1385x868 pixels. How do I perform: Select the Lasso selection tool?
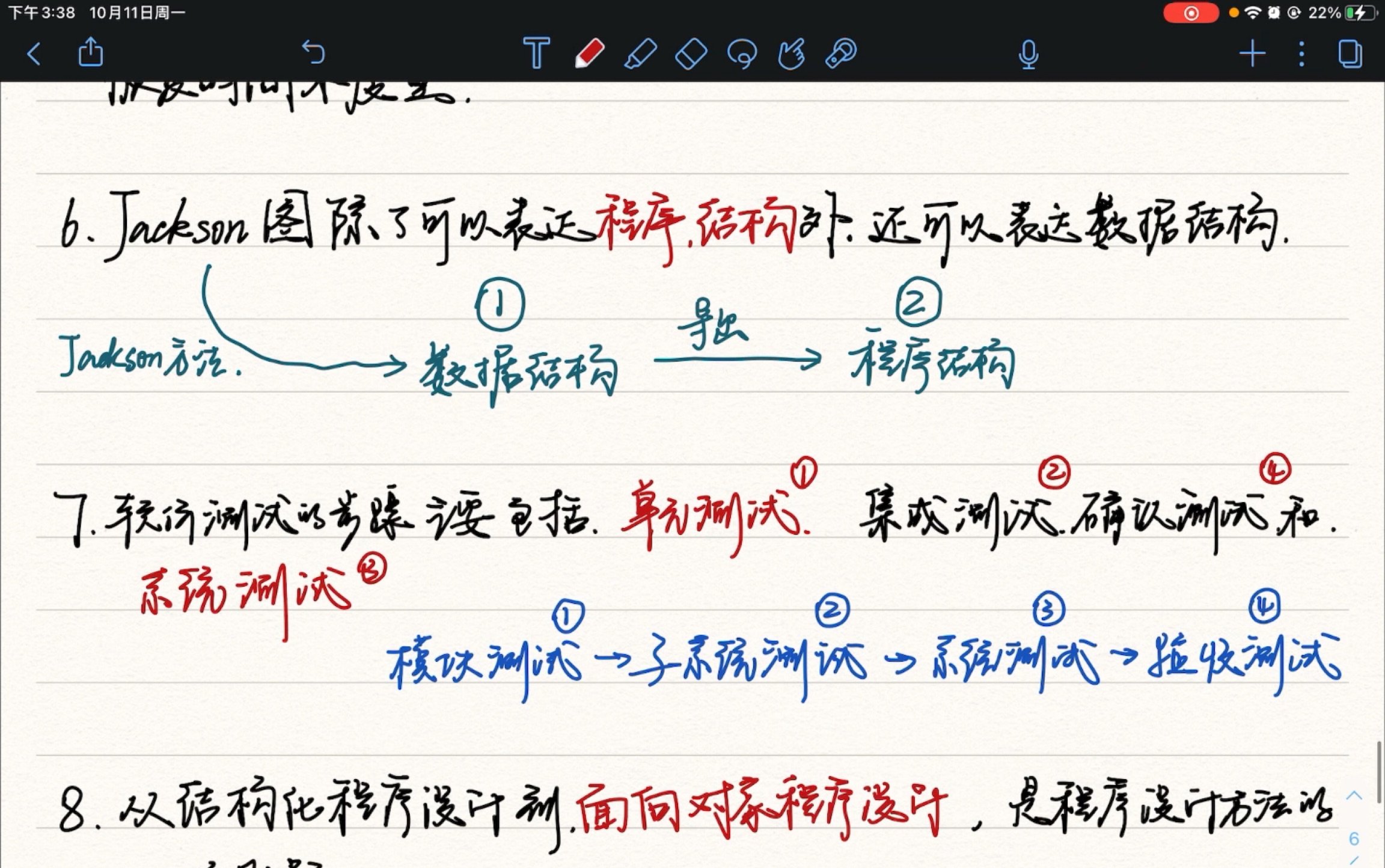click(742, 53)
